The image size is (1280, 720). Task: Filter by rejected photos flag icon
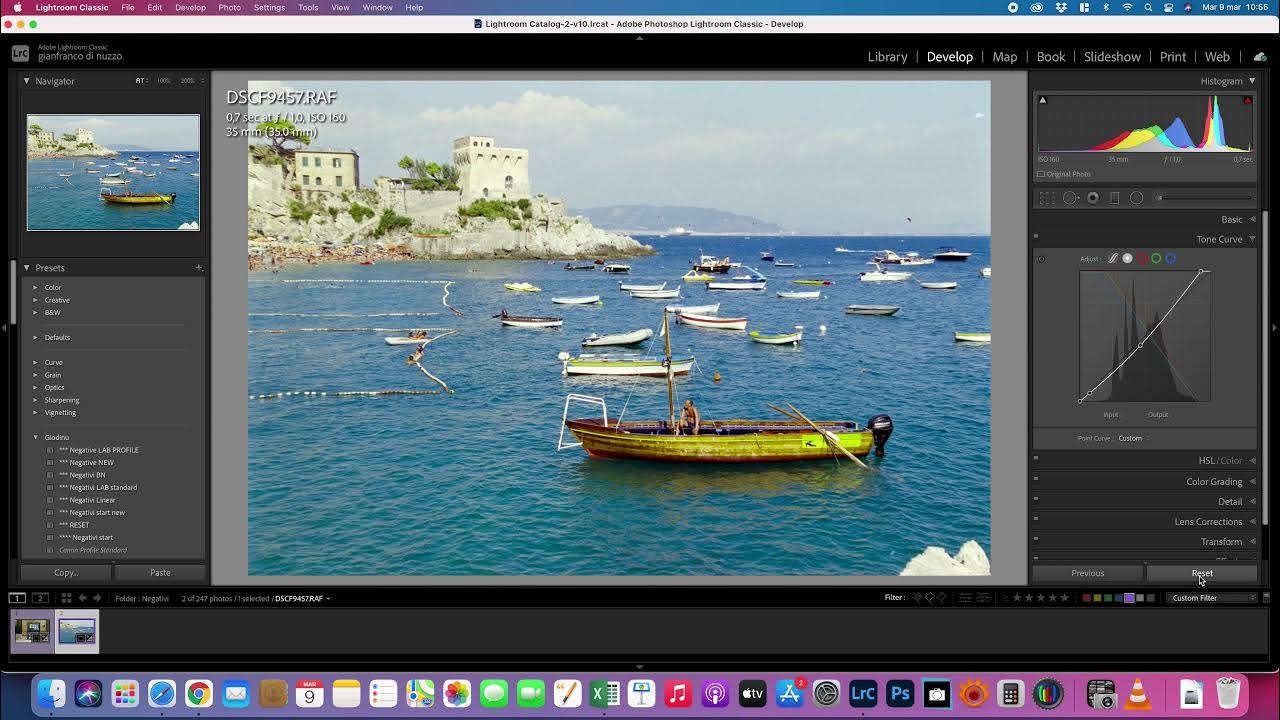pyautogui.click(x=941, y=598)
